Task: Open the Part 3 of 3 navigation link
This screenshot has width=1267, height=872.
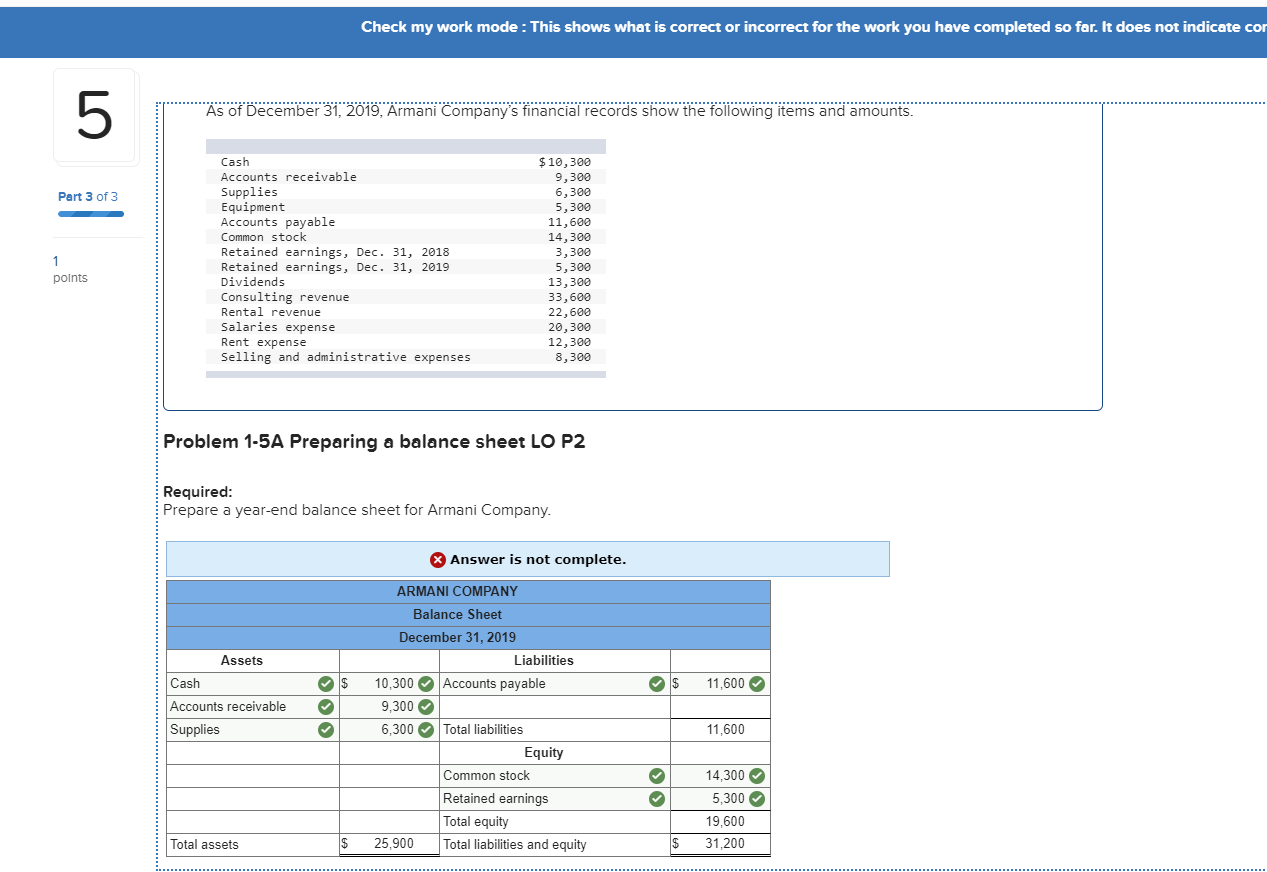Action: [x=88, y=196]
